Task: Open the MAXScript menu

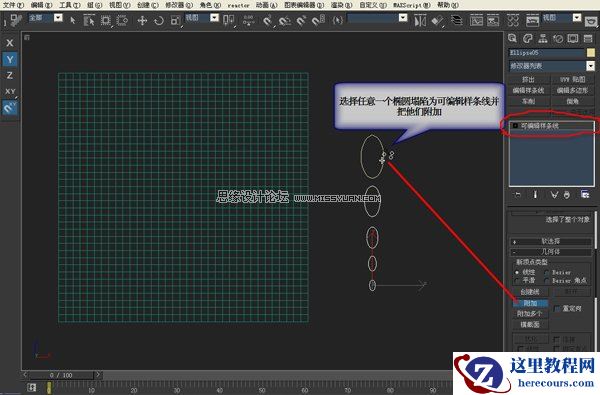Action: (412, 5)
